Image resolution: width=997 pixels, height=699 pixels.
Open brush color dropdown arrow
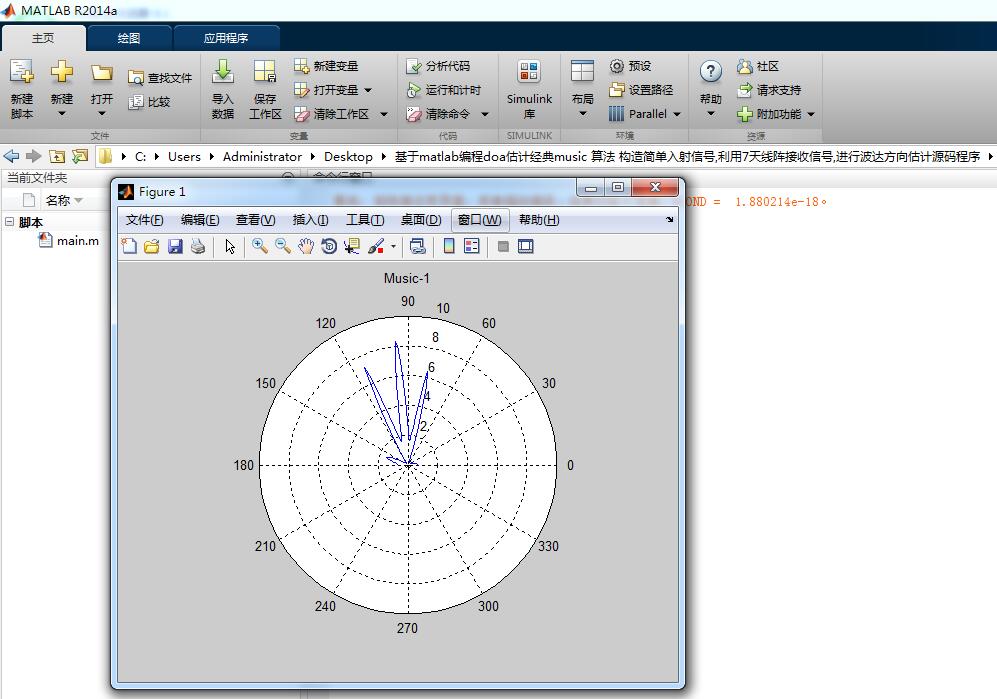coord(393,247)
